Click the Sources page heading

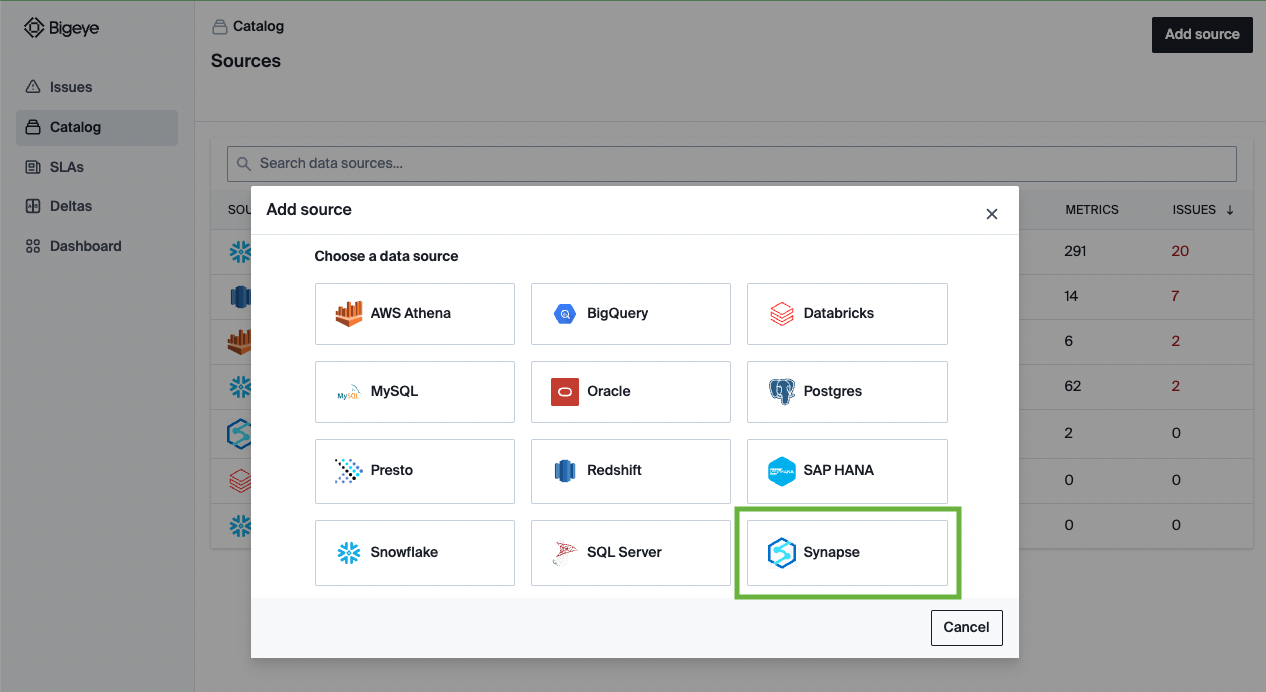pos(246,61)
